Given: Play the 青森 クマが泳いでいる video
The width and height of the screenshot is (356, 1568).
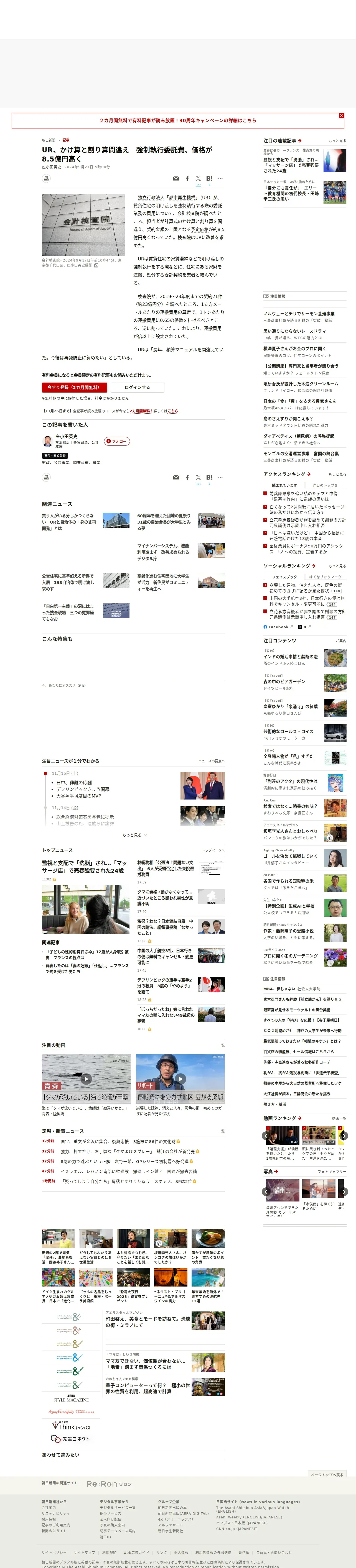Looking at the screenshot, I should click(x=86, y=1078).
